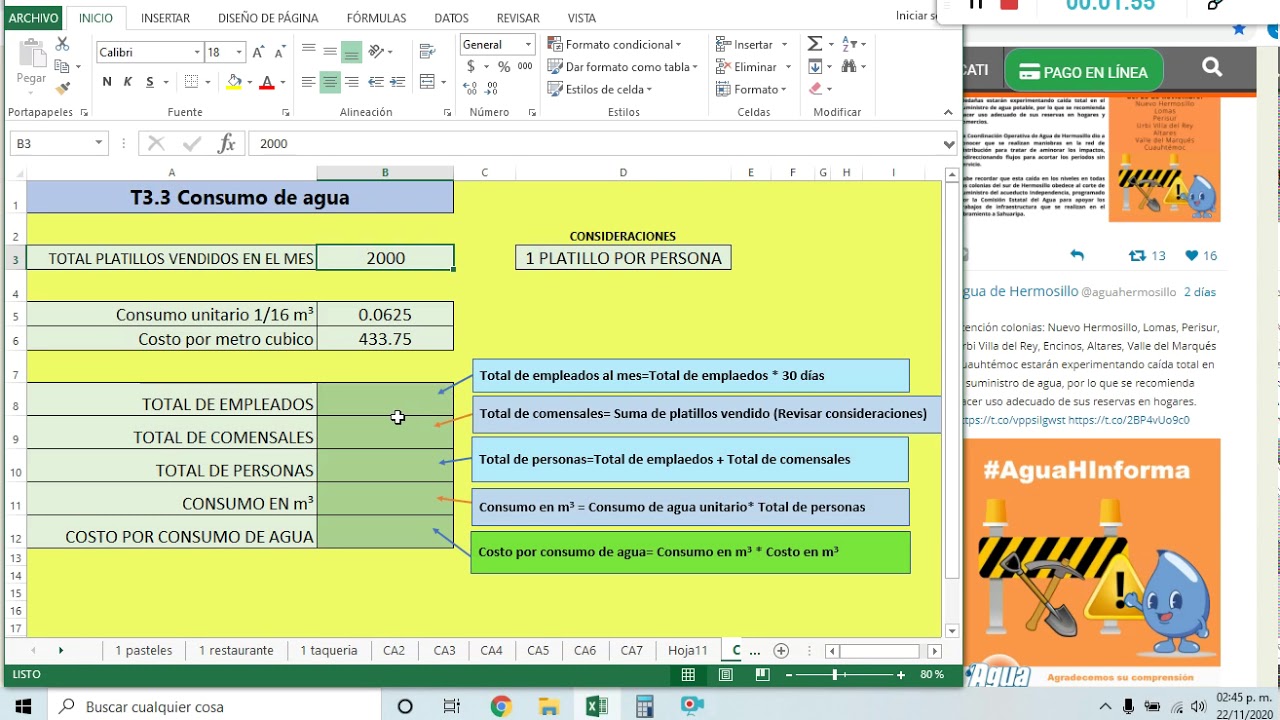Image resolution: width=1280 pixels, height=720 pixels.
Task: Click the AutoSum sigma icon
Action: point(815,44)
